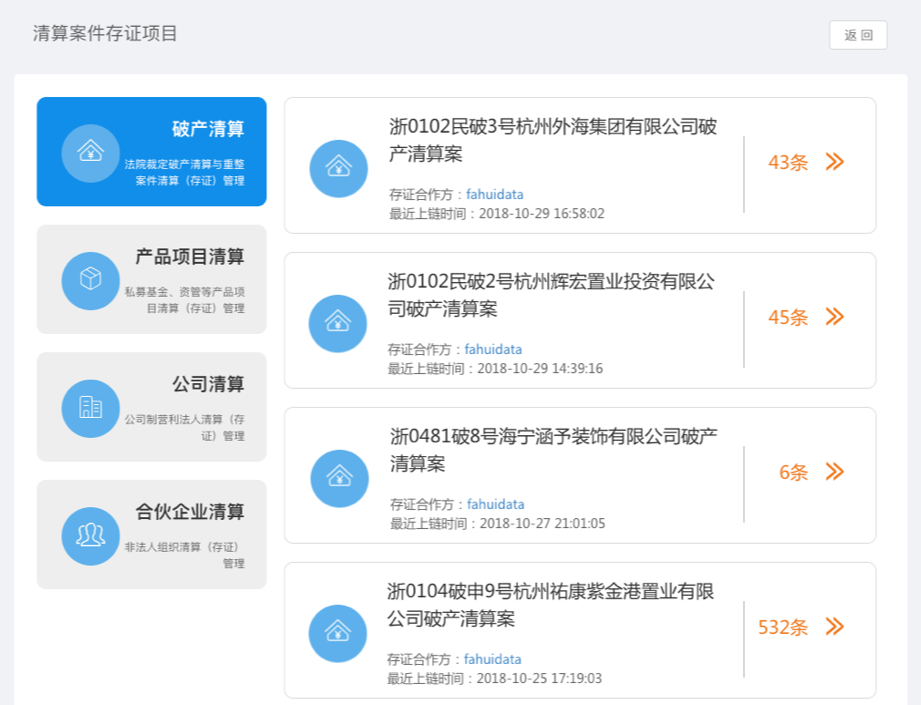Click the building icon for 公司清算
The width and height of the screenshot is (921, 705).
90,407
